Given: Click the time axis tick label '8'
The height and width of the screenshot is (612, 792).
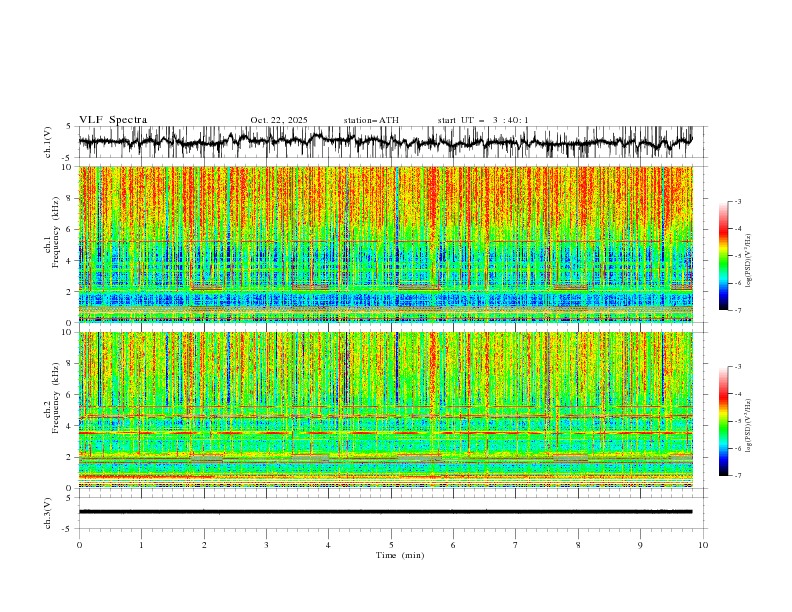Looking at the screenshot, I should (578, 545).
